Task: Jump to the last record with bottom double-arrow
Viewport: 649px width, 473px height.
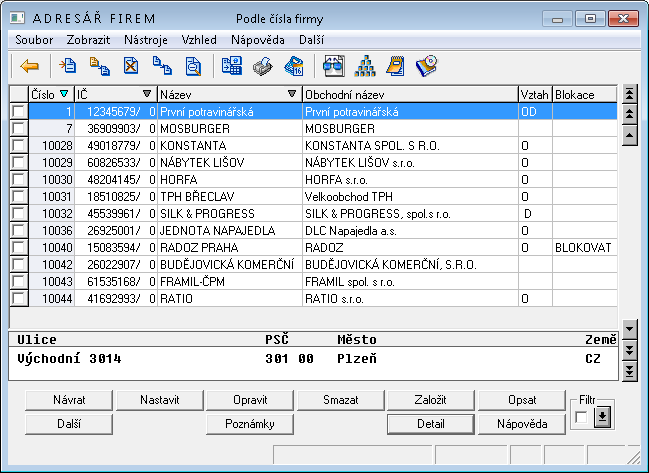Action: click(x=629, y=371)
